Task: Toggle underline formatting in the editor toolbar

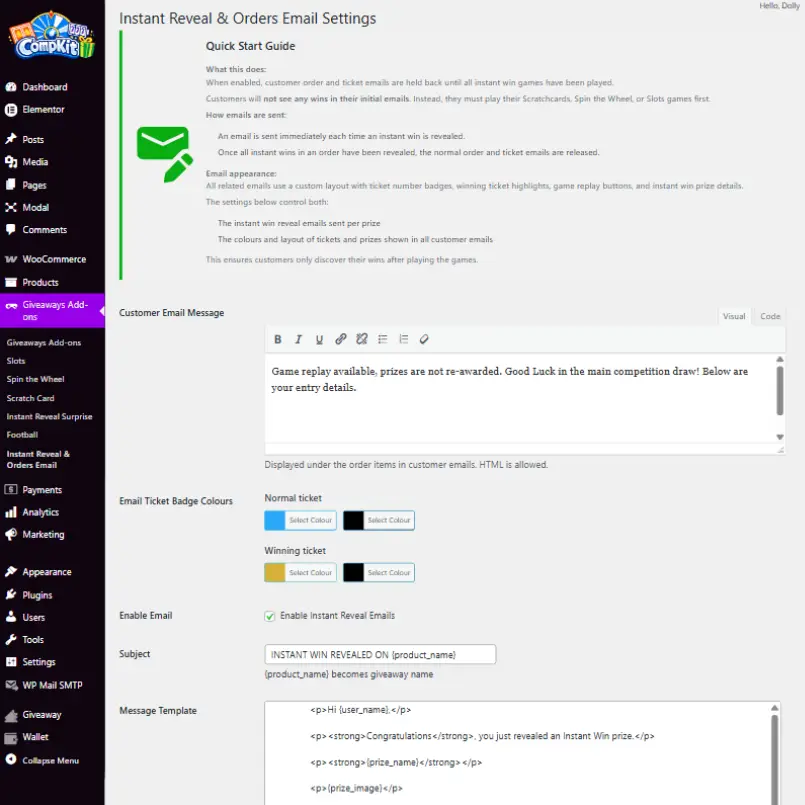Action: (319, 339)
